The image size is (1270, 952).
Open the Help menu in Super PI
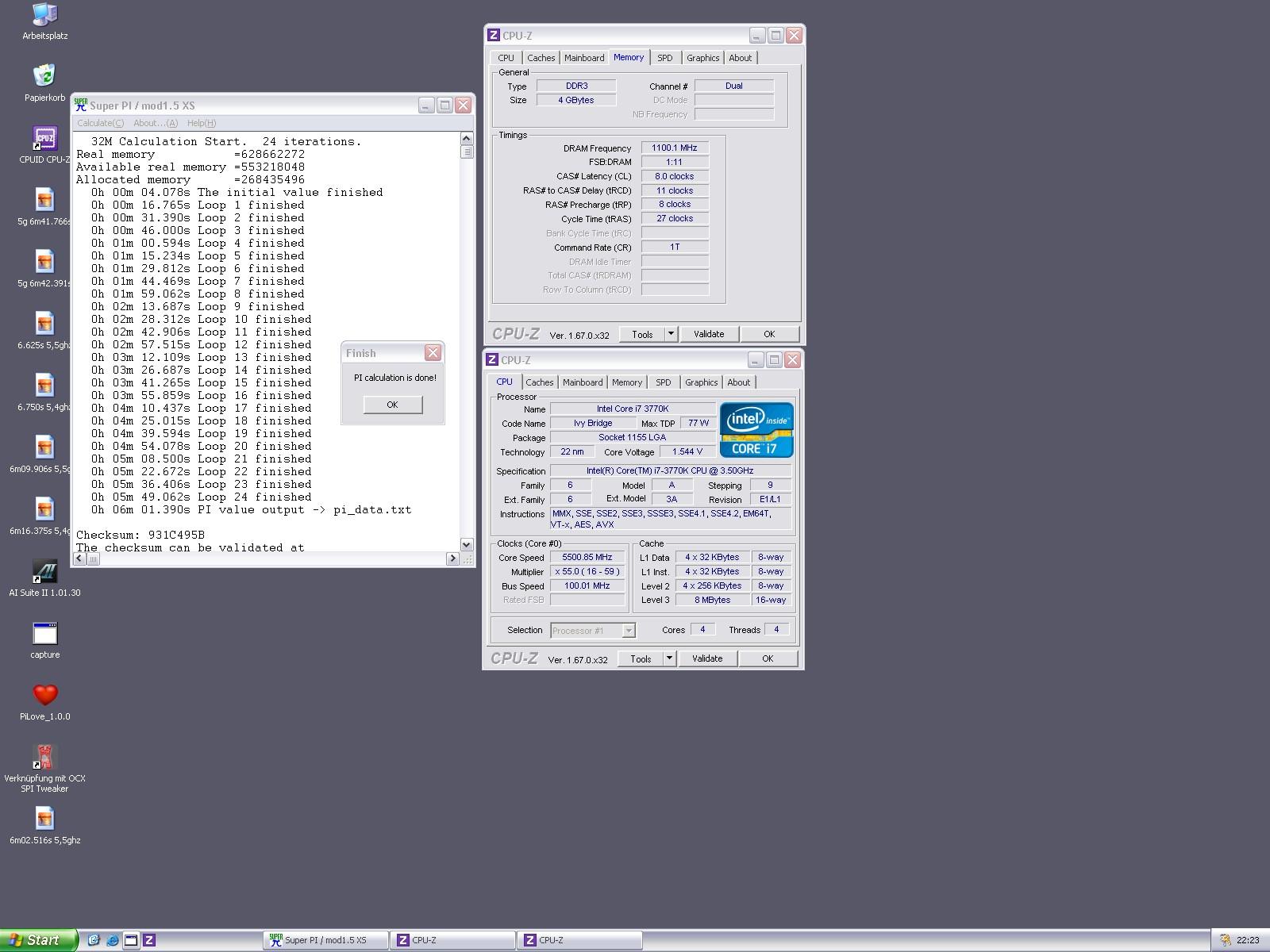tap(202, 123)
